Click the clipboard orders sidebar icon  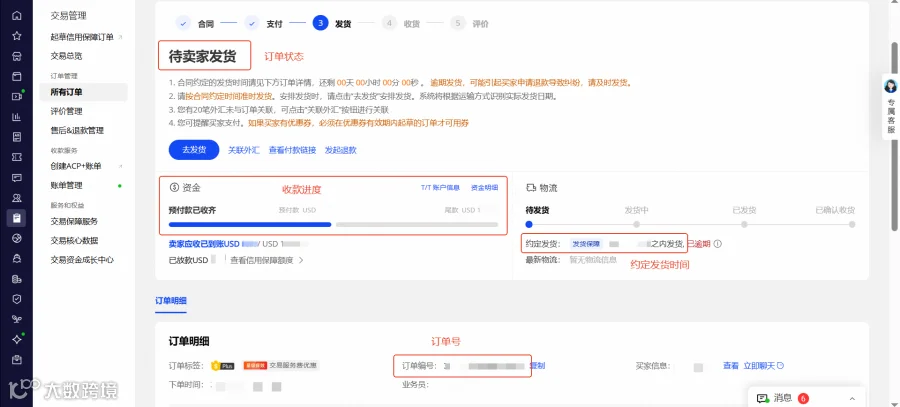click(x=17, y=218)
